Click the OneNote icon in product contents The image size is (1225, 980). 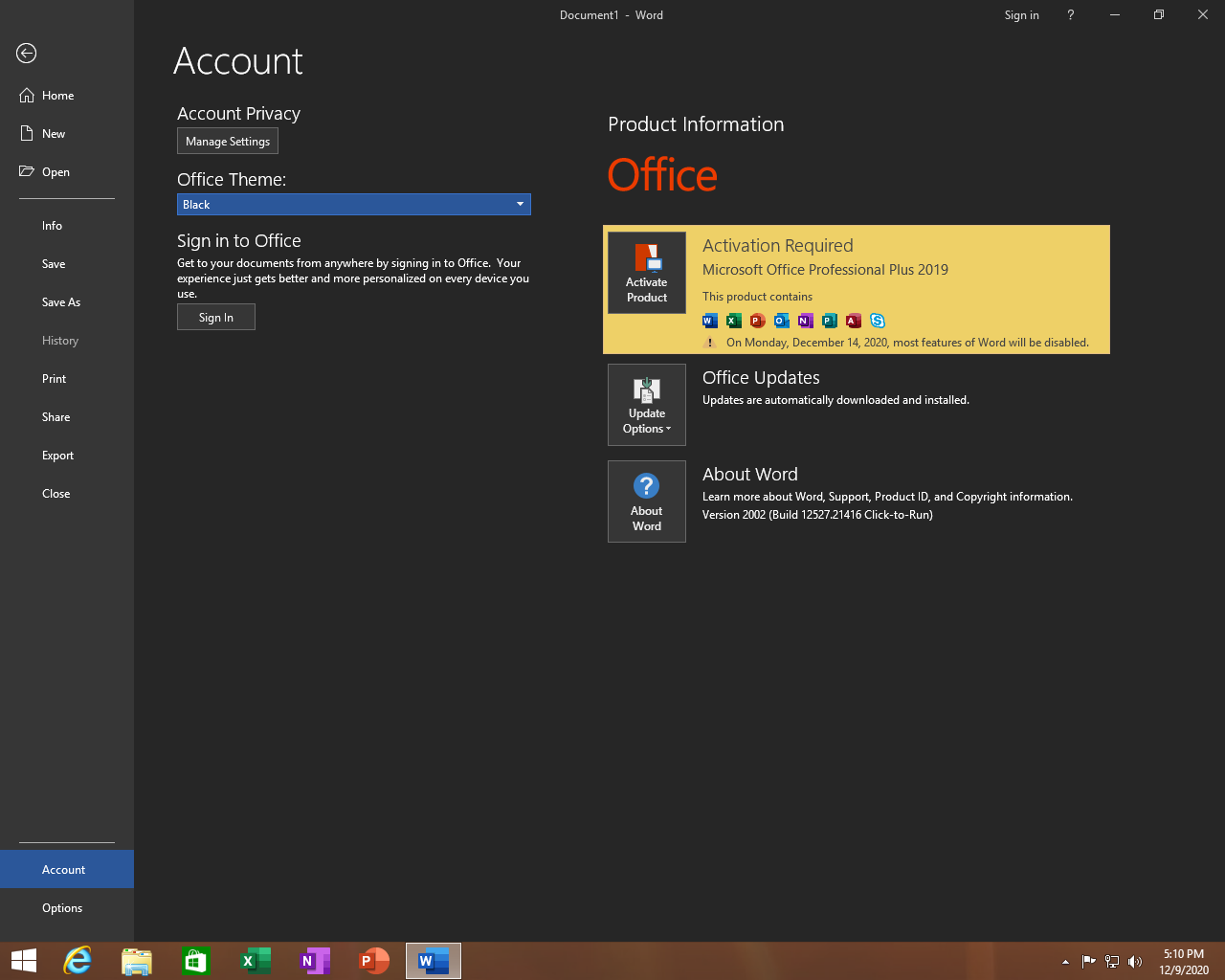point(806,321)
